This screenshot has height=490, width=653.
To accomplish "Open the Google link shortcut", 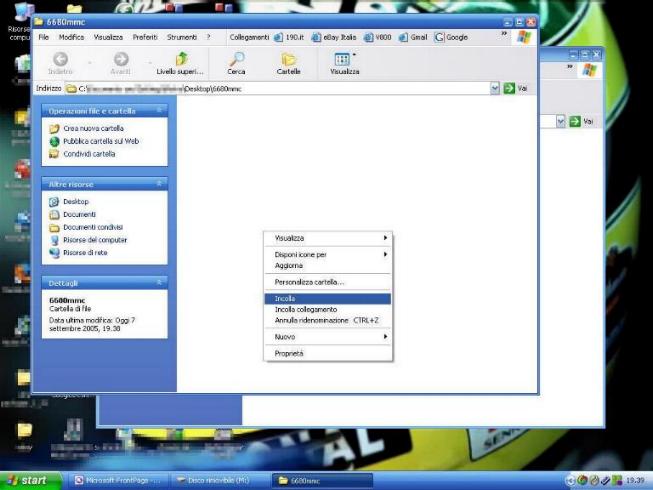I will tap(451, 37).
